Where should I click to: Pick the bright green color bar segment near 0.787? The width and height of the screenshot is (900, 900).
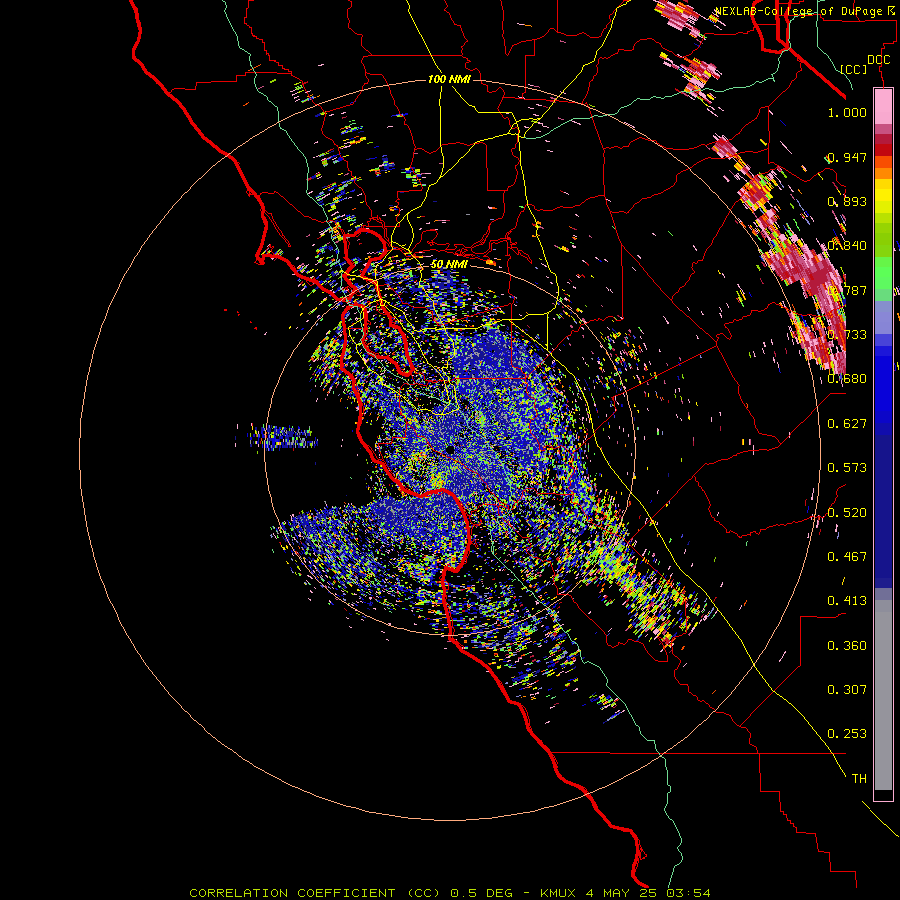[x=883, y=273]
